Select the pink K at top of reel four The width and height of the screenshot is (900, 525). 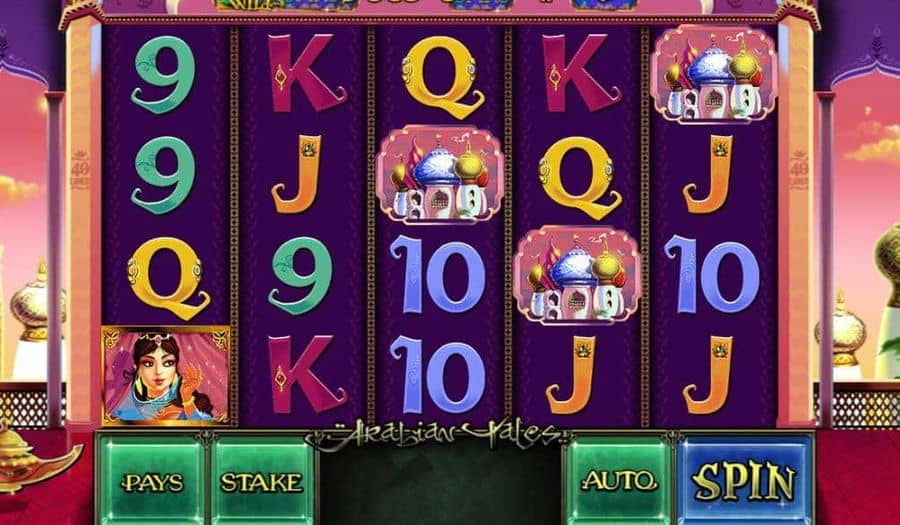tap(581, 73)
